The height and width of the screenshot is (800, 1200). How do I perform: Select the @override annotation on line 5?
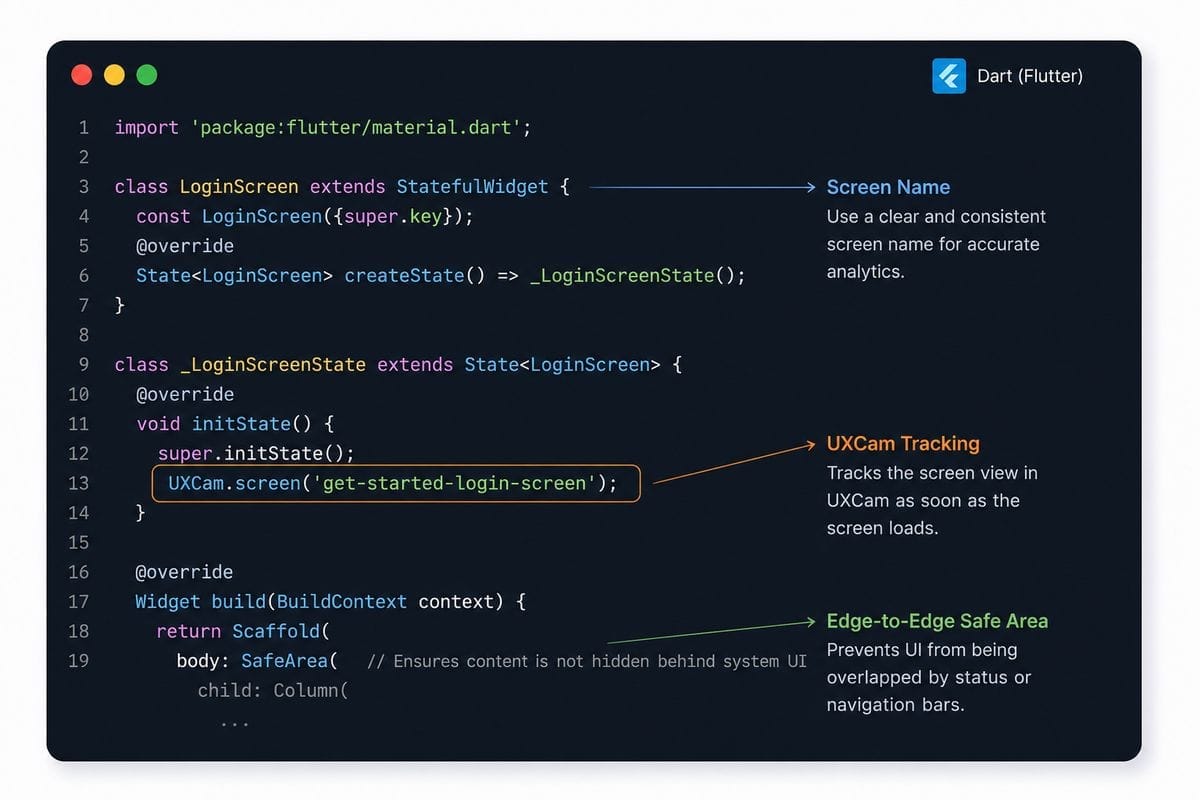(185, 246)
